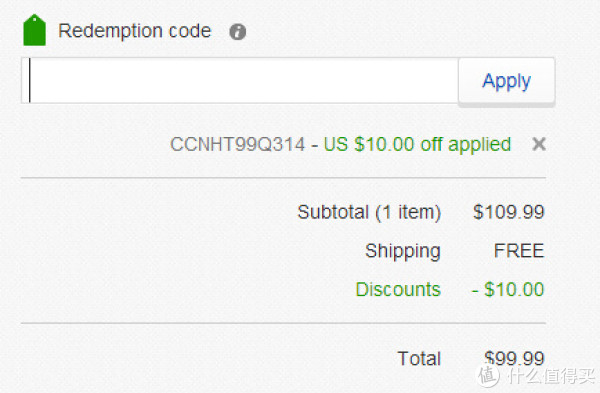Remove the applied CCNHT99Q314 coupon

coord(539,144)
